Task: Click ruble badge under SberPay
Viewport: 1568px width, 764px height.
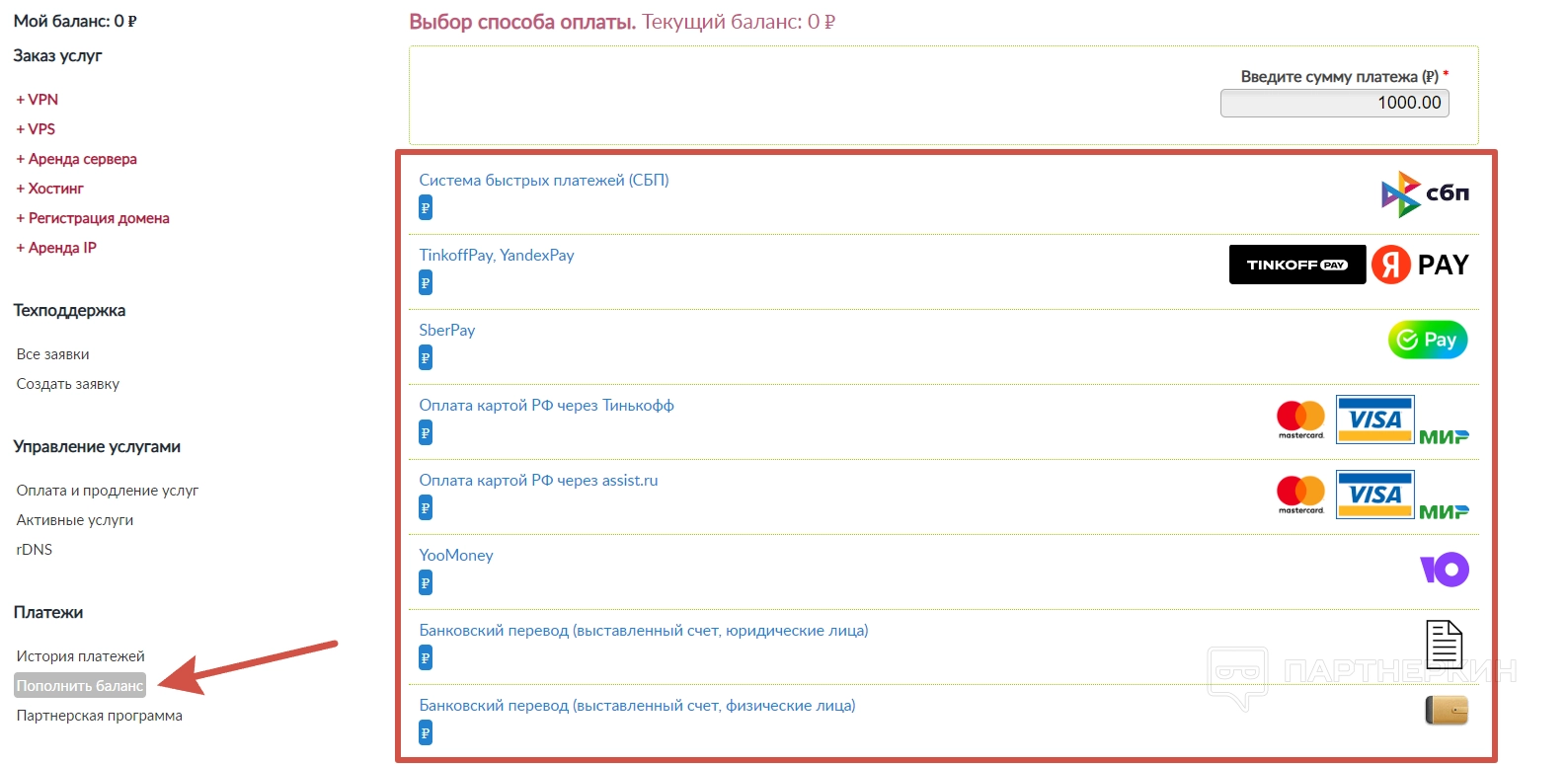Action: point(426,357)
